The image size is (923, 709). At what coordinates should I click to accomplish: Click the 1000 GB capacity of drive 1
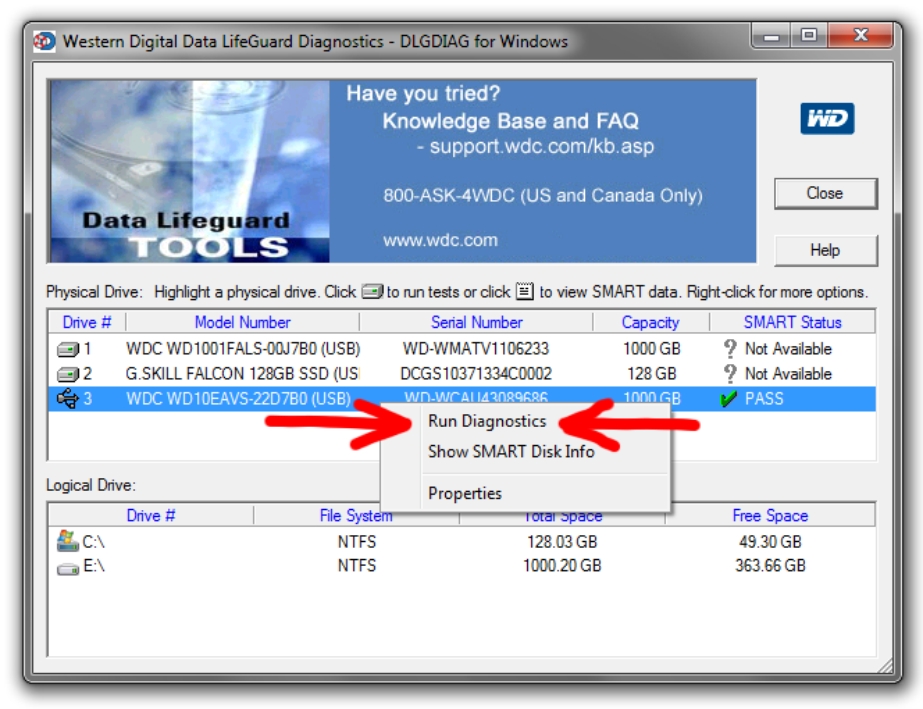(652, 349)
